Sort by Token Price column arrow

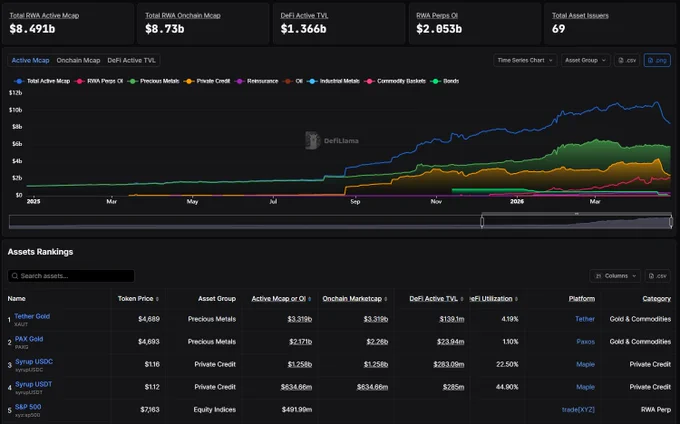click(x=157, y=299)
